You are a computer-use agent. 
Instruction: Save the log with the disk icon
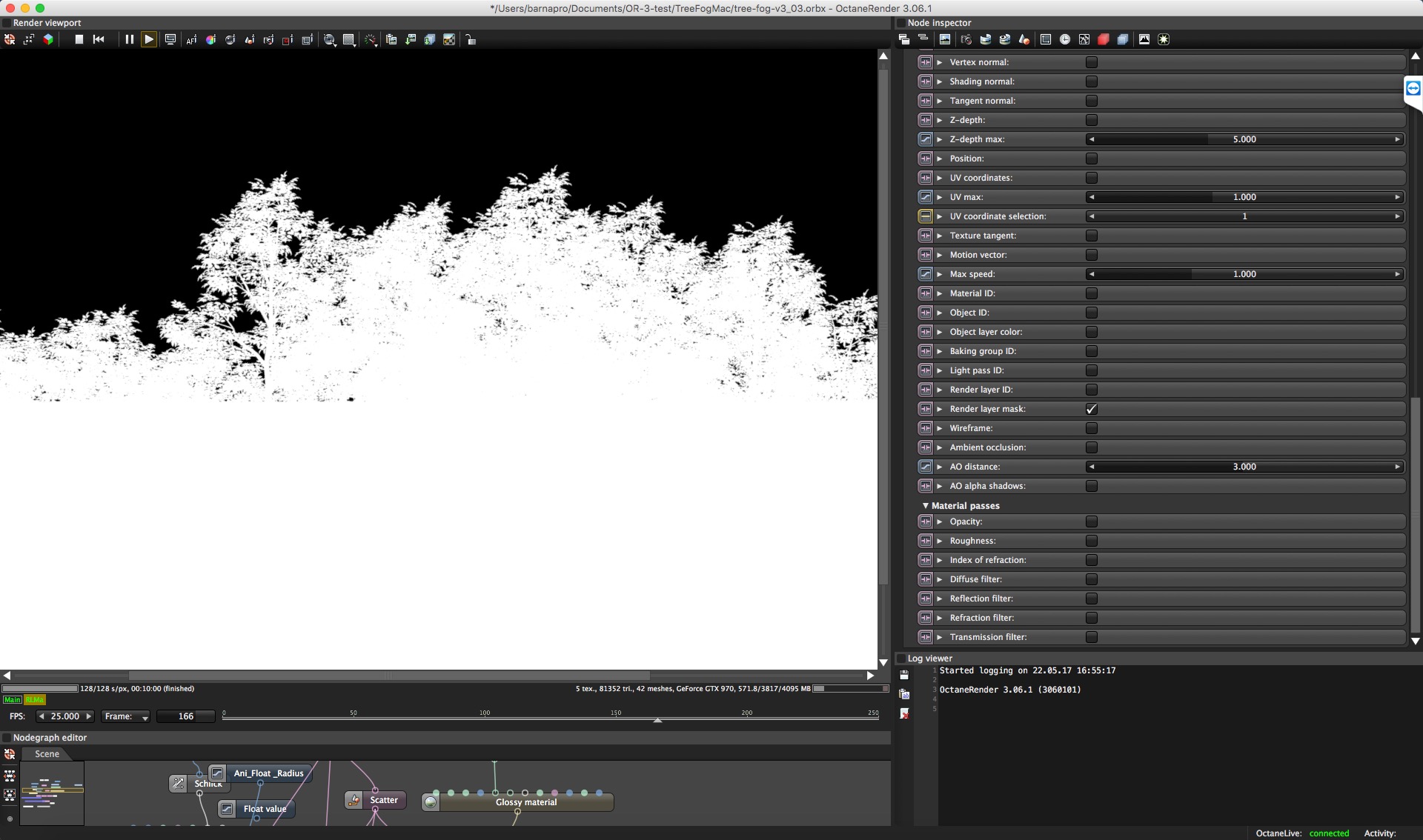[x=904, y=675]
